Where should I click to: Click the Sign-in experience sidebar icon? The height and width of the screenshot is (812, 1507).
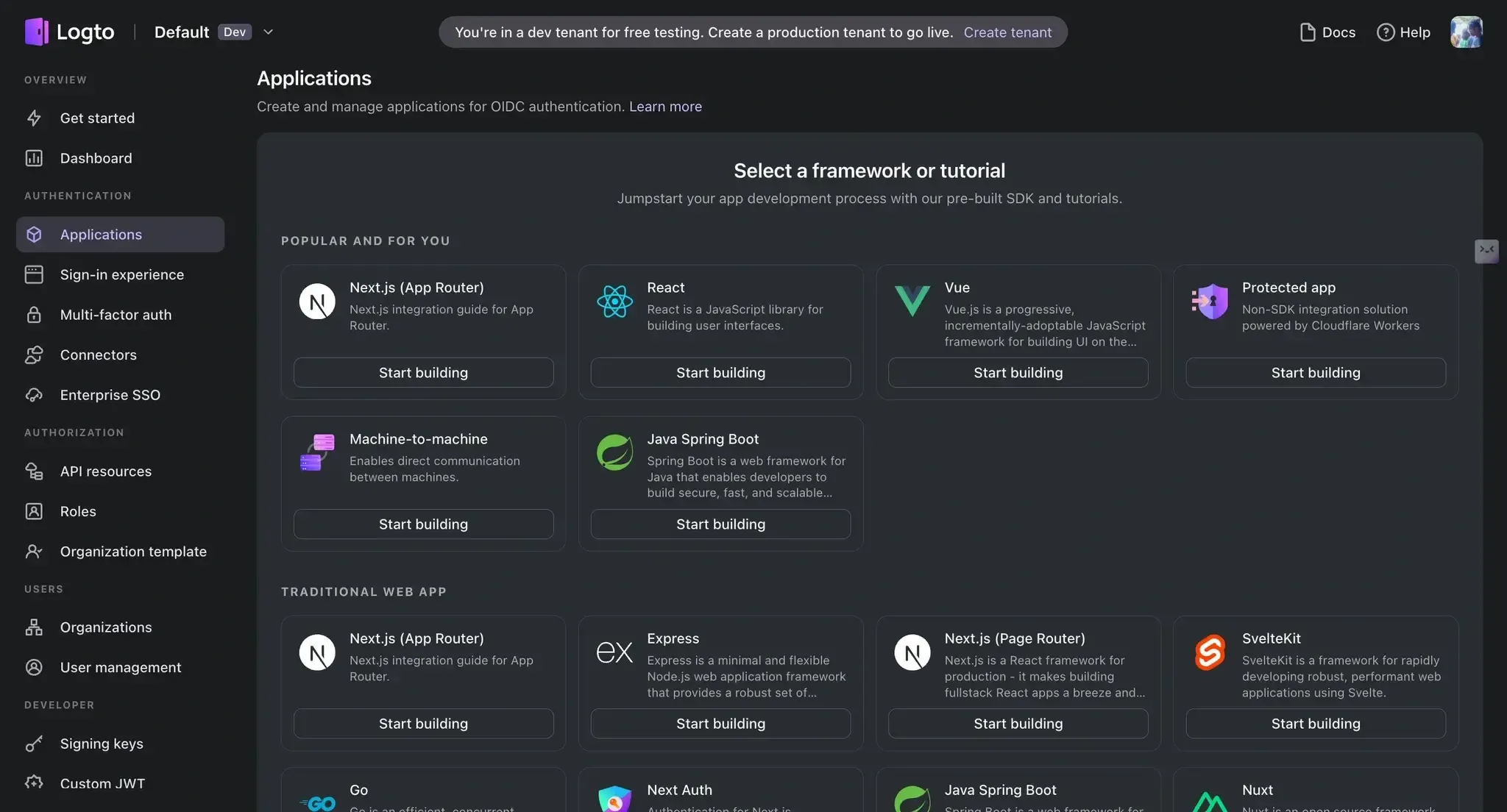point(34,274)
